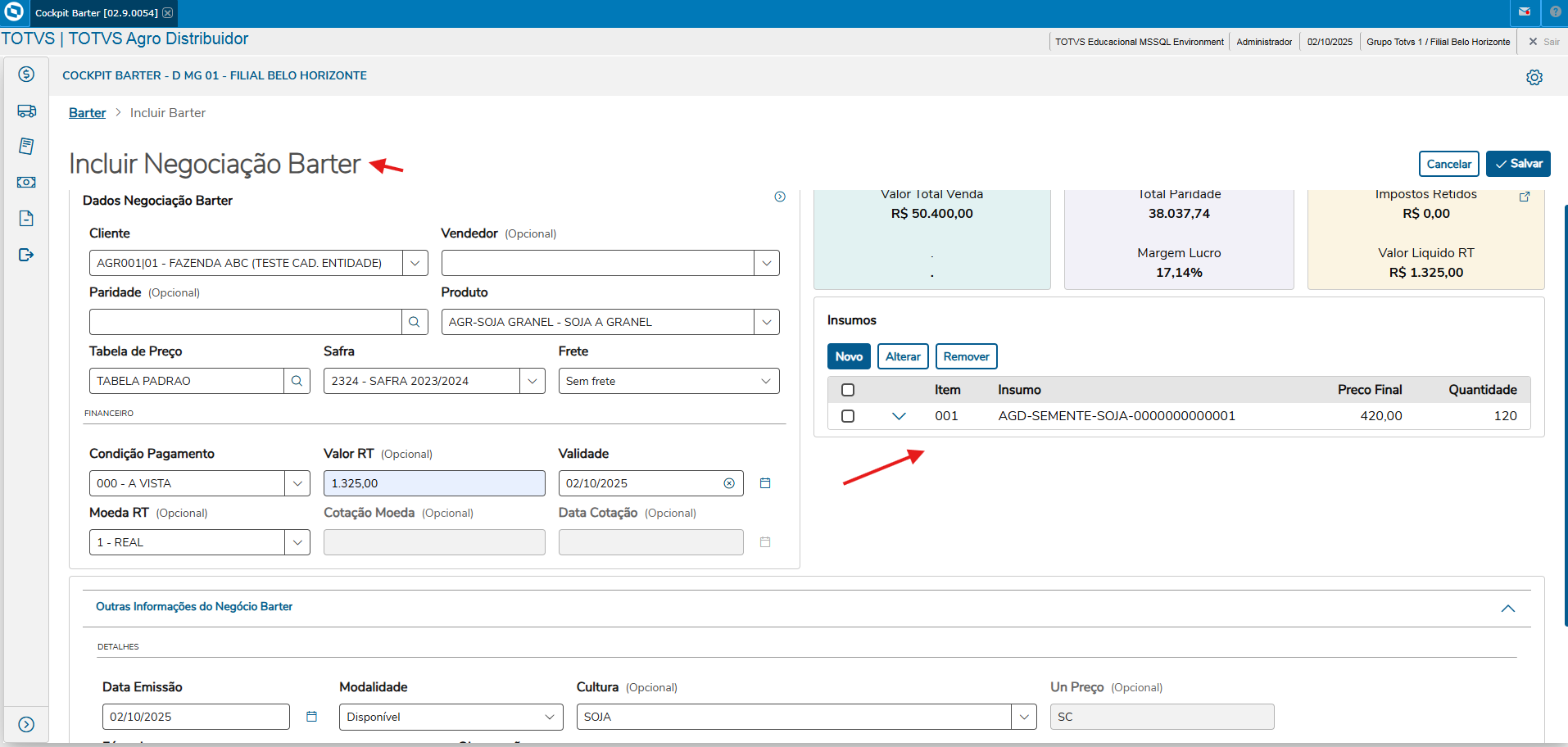Focus the Valor RT input field
The image size is (1568, 747).
pos(434,483)
